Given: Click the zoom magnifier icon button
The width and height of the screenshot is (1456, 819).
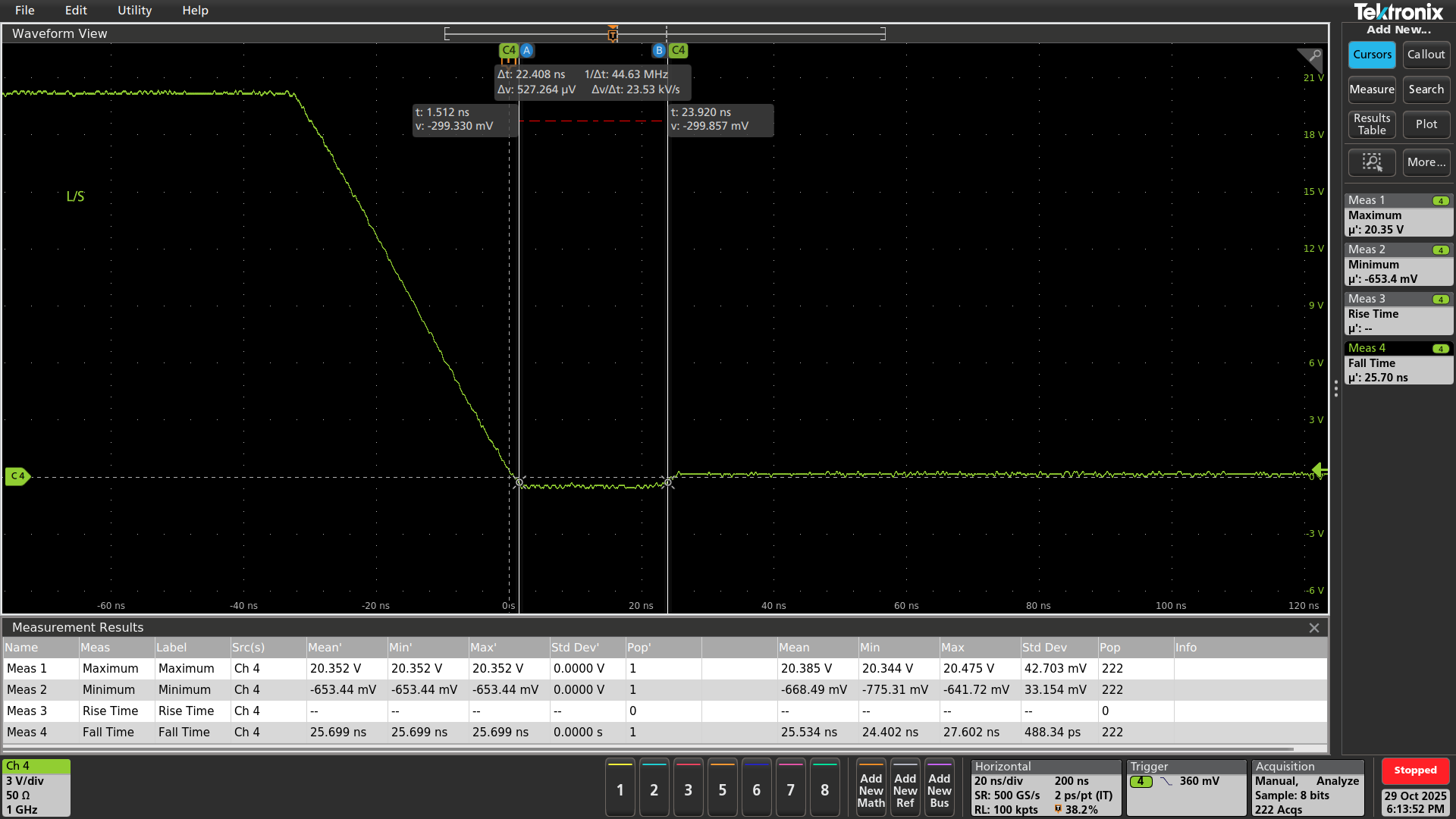Looking at the screenshot, I should [1372, 162].
